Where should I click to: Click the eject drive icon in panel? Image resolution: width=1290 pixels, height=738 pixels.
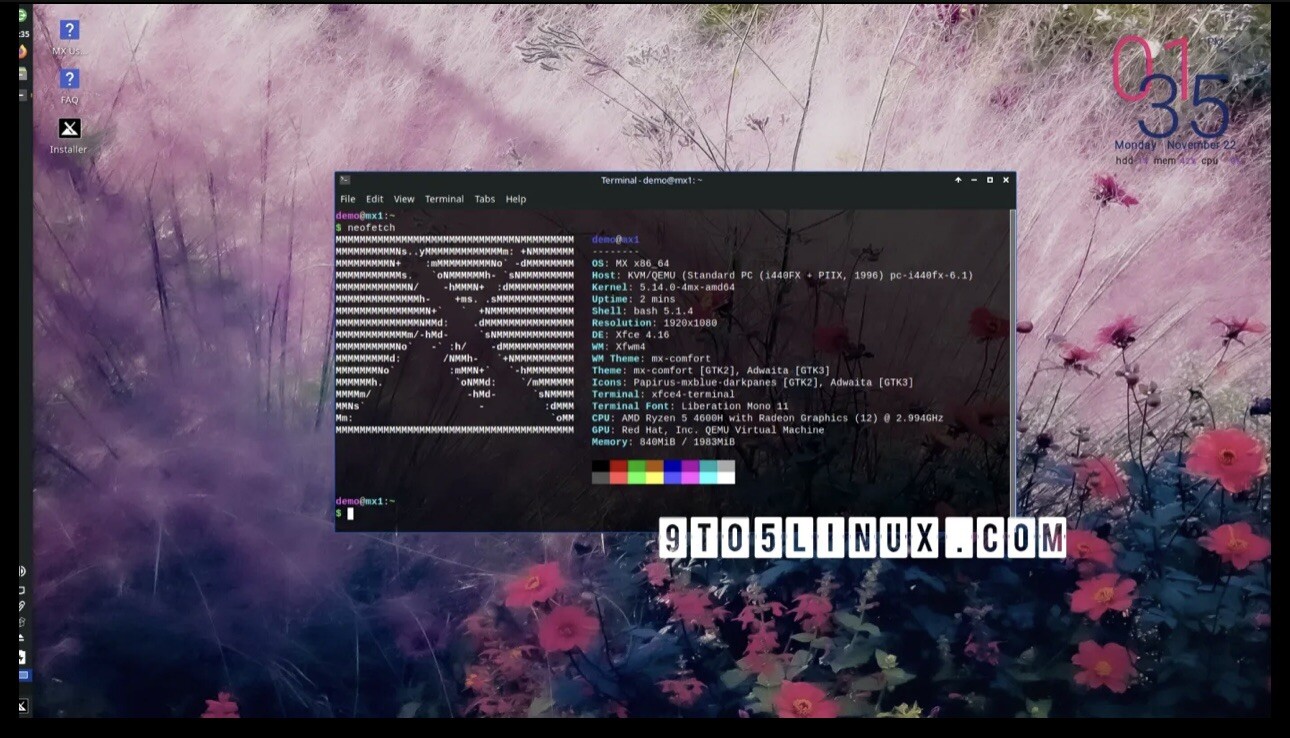tap(22, 638)
